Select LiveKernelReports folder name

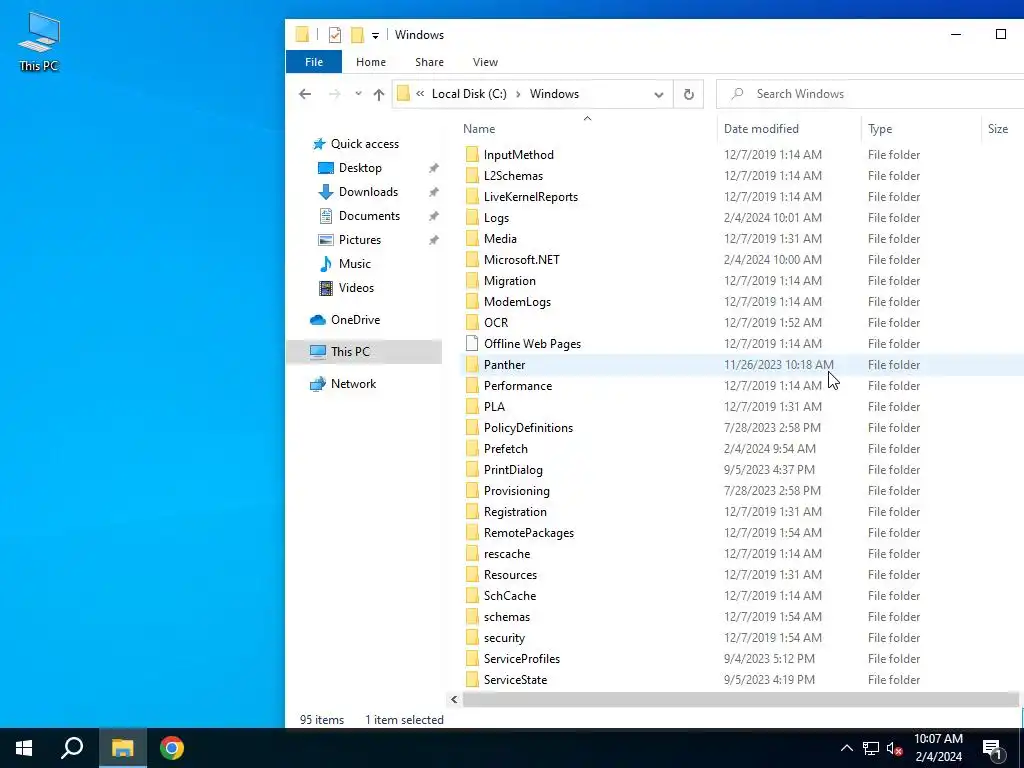[x=530, y=197]
